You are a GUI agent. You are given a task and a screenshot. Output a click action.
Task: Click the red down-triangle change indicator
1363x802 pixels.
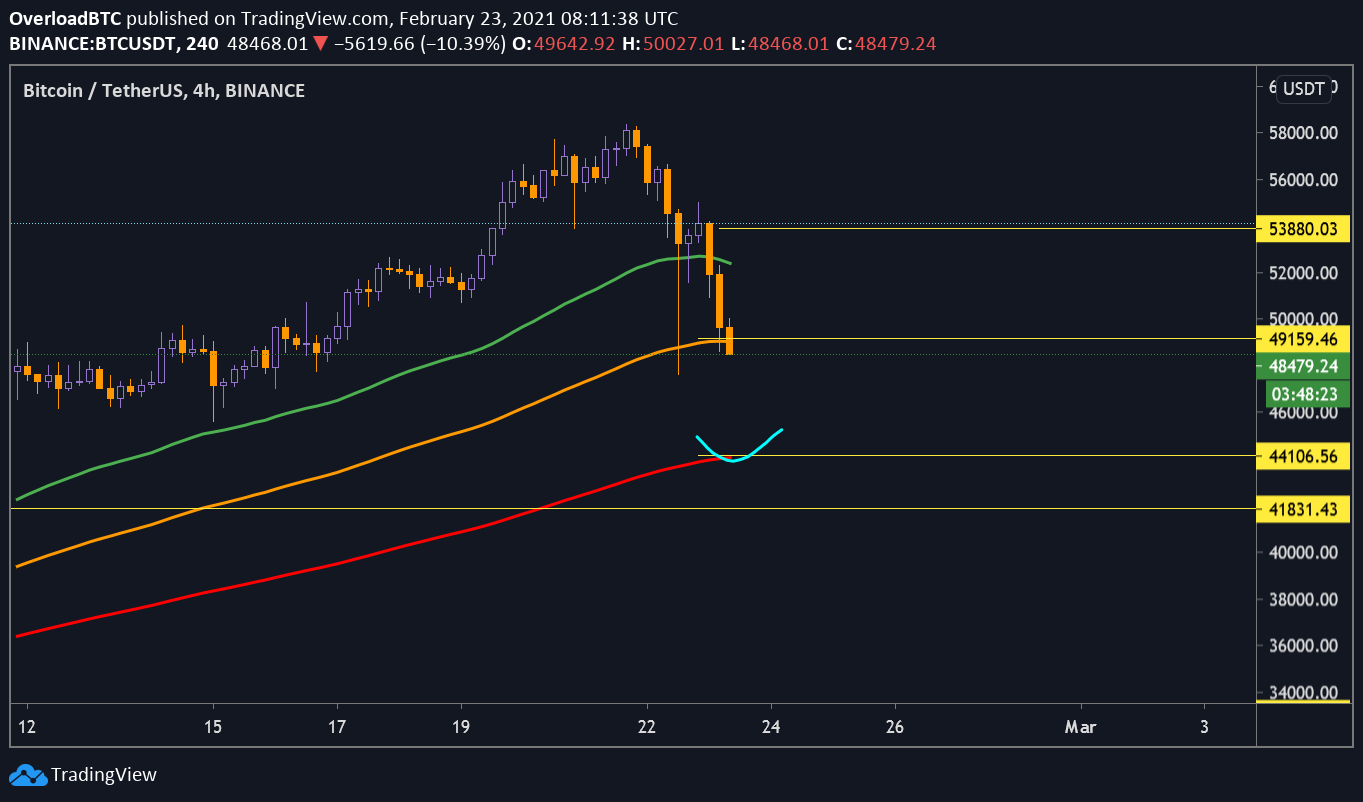tap(320, 44)
